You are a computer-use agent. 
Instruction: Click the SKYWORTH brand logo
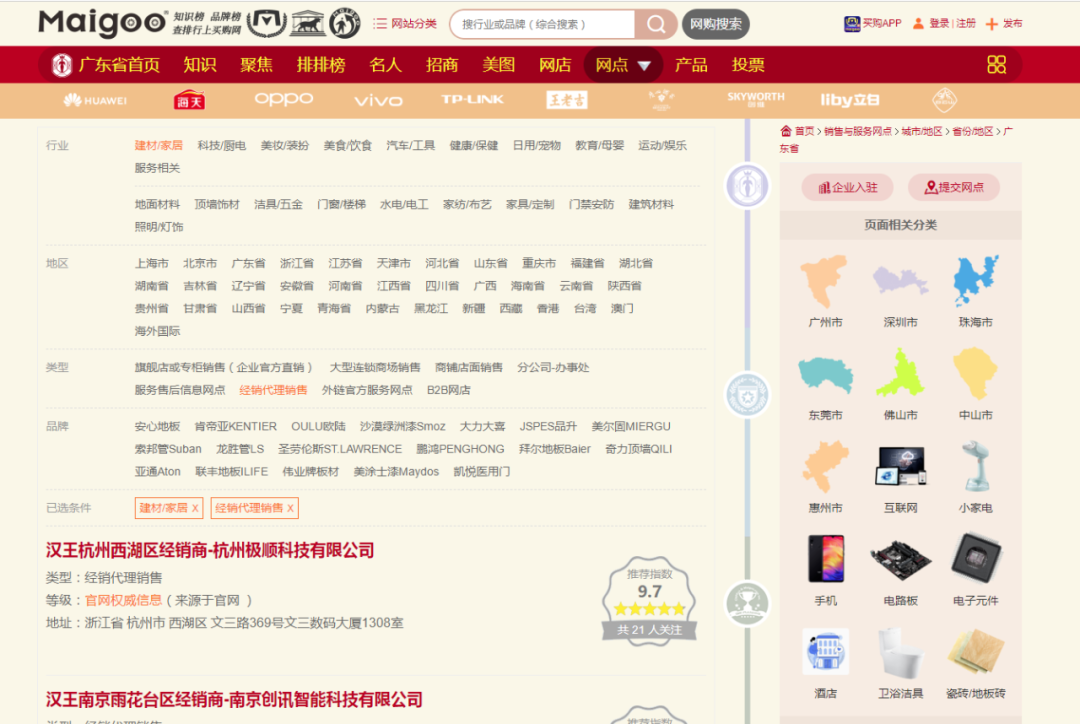coord(756,99)
